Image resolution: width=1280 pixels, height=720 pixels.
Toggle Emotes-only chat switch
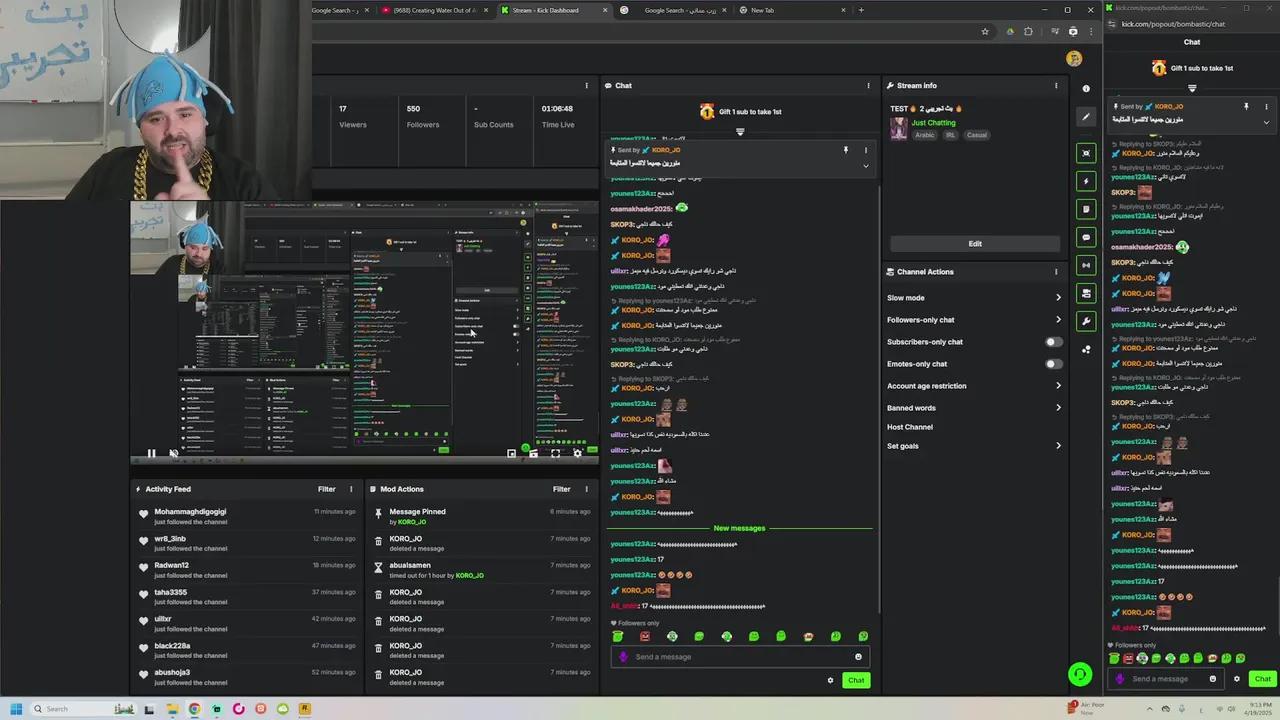1053,364
